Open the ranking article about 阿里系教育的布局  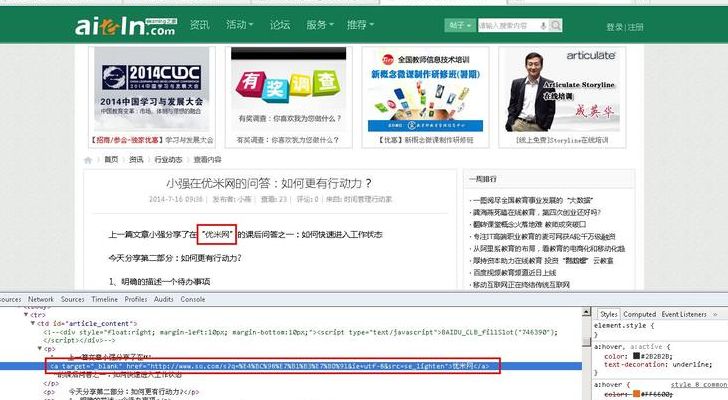pos(549,249)
